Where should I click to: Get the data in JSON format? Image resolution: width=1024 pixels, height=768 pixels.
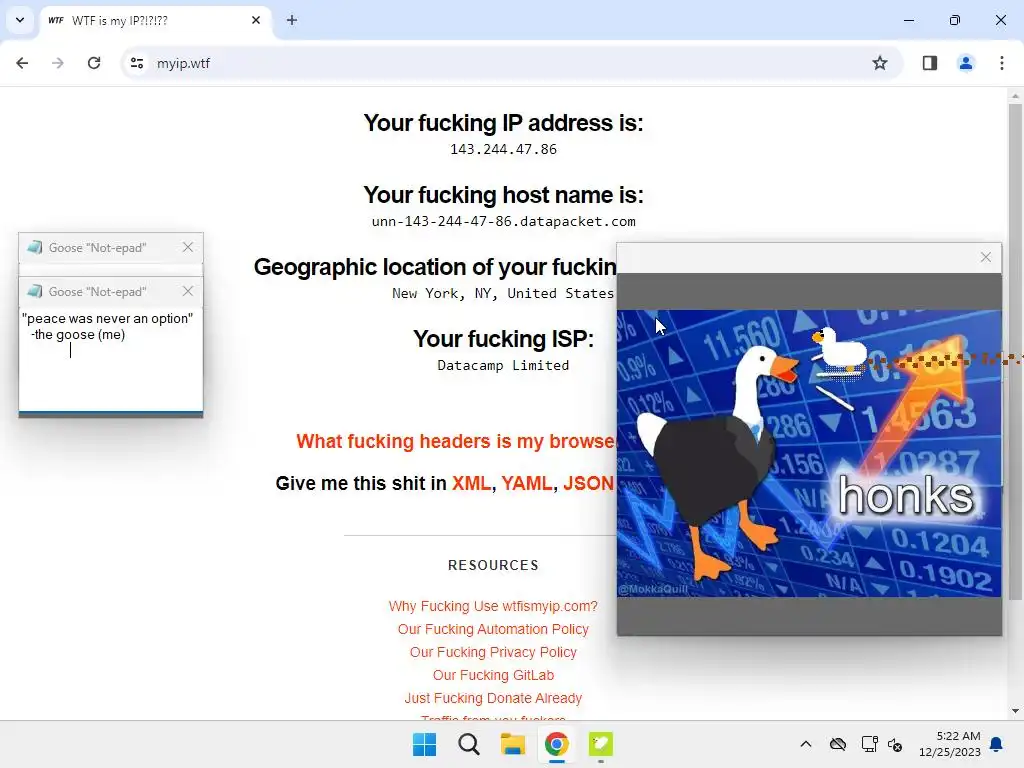click(588, 483)
